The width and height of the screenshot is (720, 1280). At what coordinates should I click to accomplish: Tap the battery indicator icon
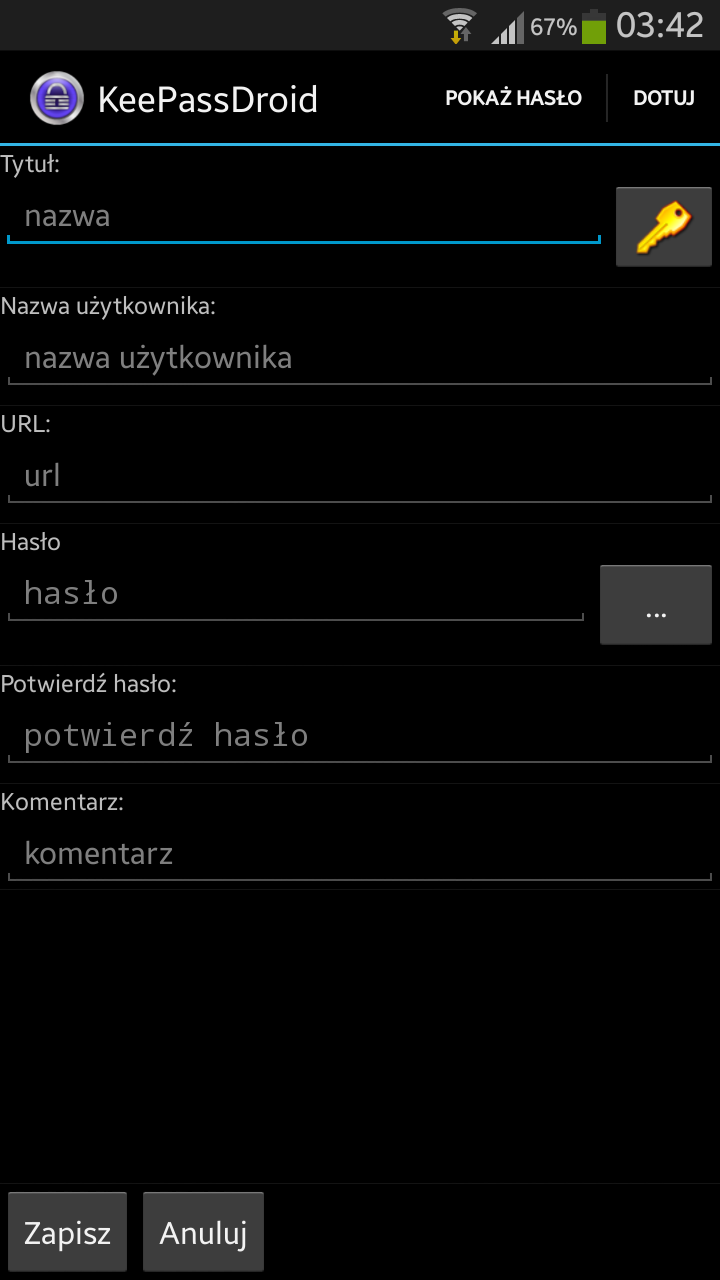(594, 26)
